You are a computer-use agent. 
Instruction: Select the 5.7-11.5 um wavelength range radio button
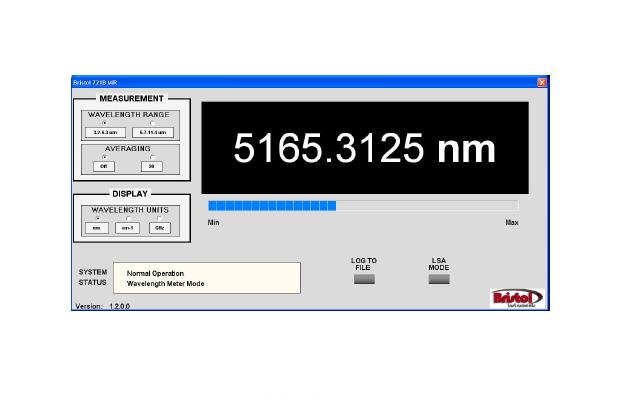(151, 123)
